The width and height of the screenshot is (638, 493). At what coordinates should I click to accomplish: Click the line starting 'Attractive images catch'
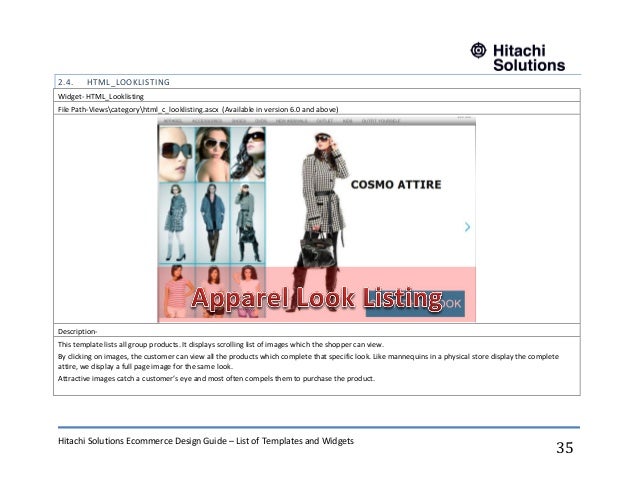216,379
